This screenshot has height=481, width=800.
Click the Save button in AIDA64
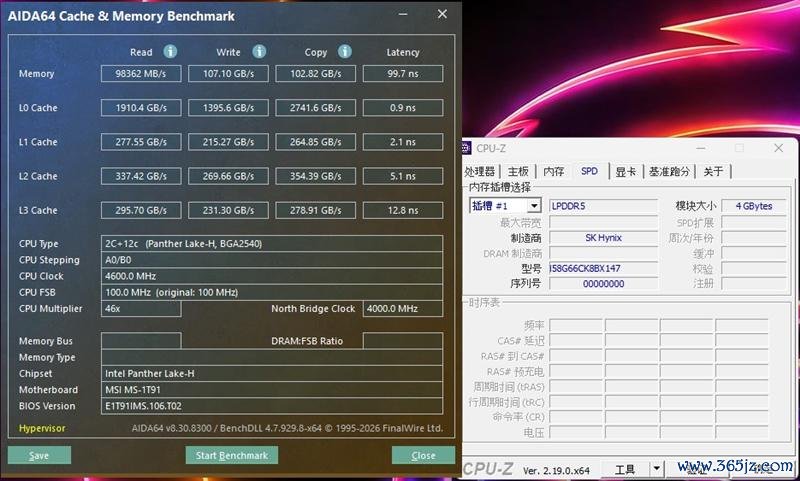(39, 455)
